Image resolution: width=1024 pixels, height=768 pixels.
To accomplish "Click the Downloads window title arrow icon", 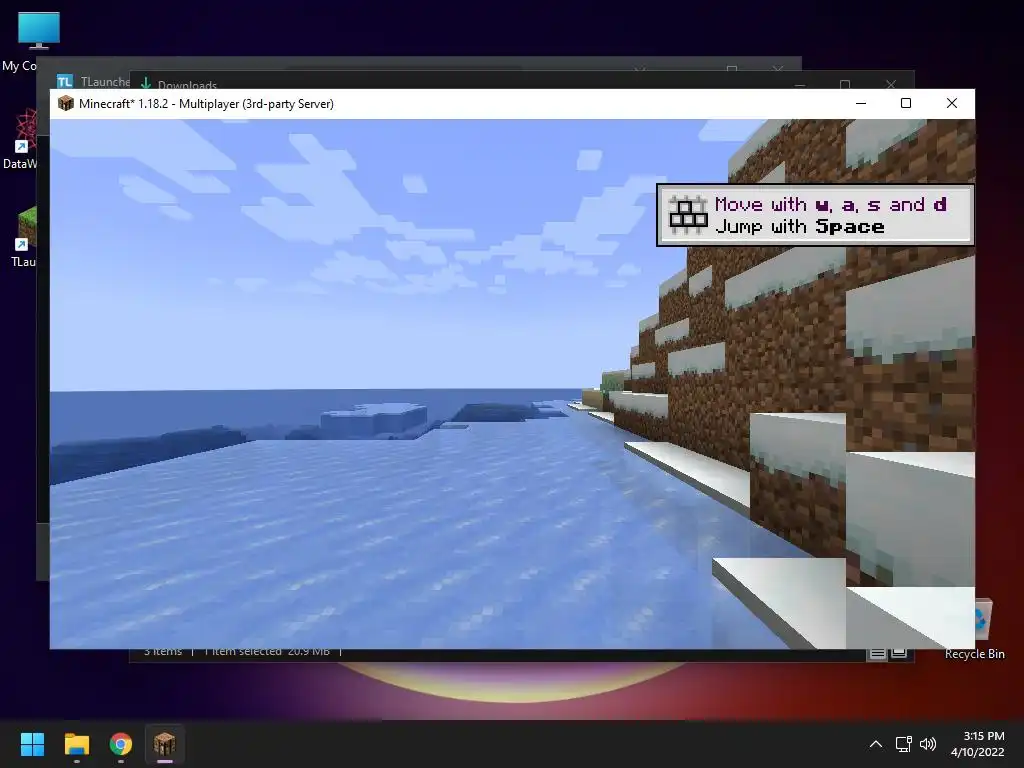I will [146, 84].
